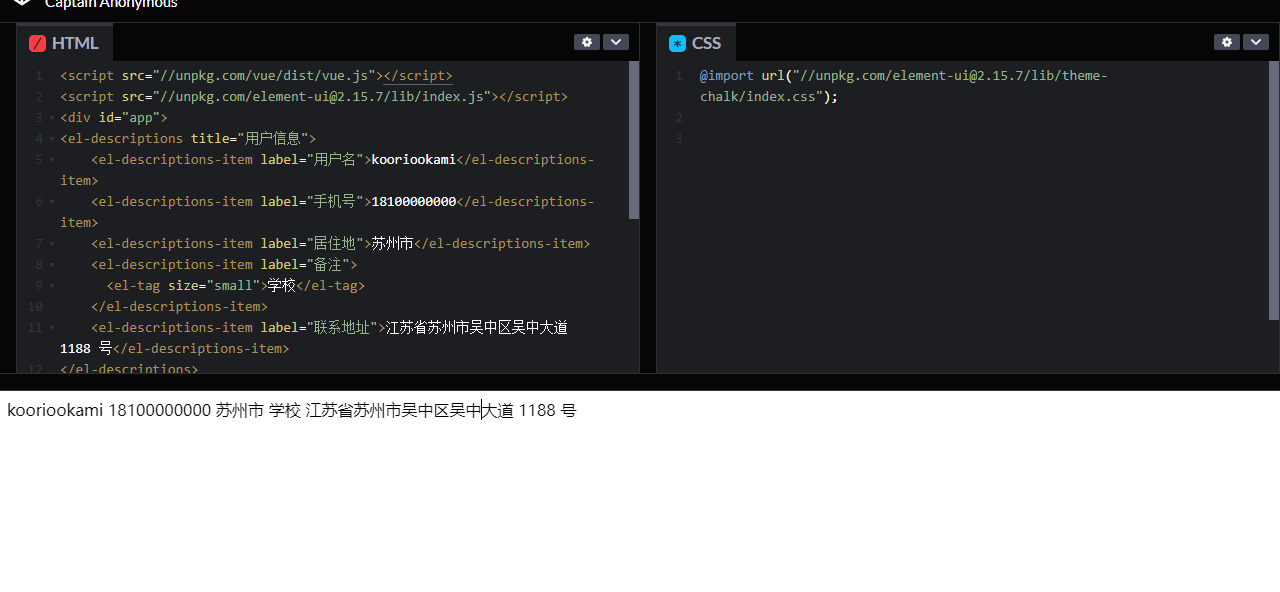This screenshot has width=1280, height=592.
Task: Place cursor on empty CSS line 3
Action: tap(980, 139)
